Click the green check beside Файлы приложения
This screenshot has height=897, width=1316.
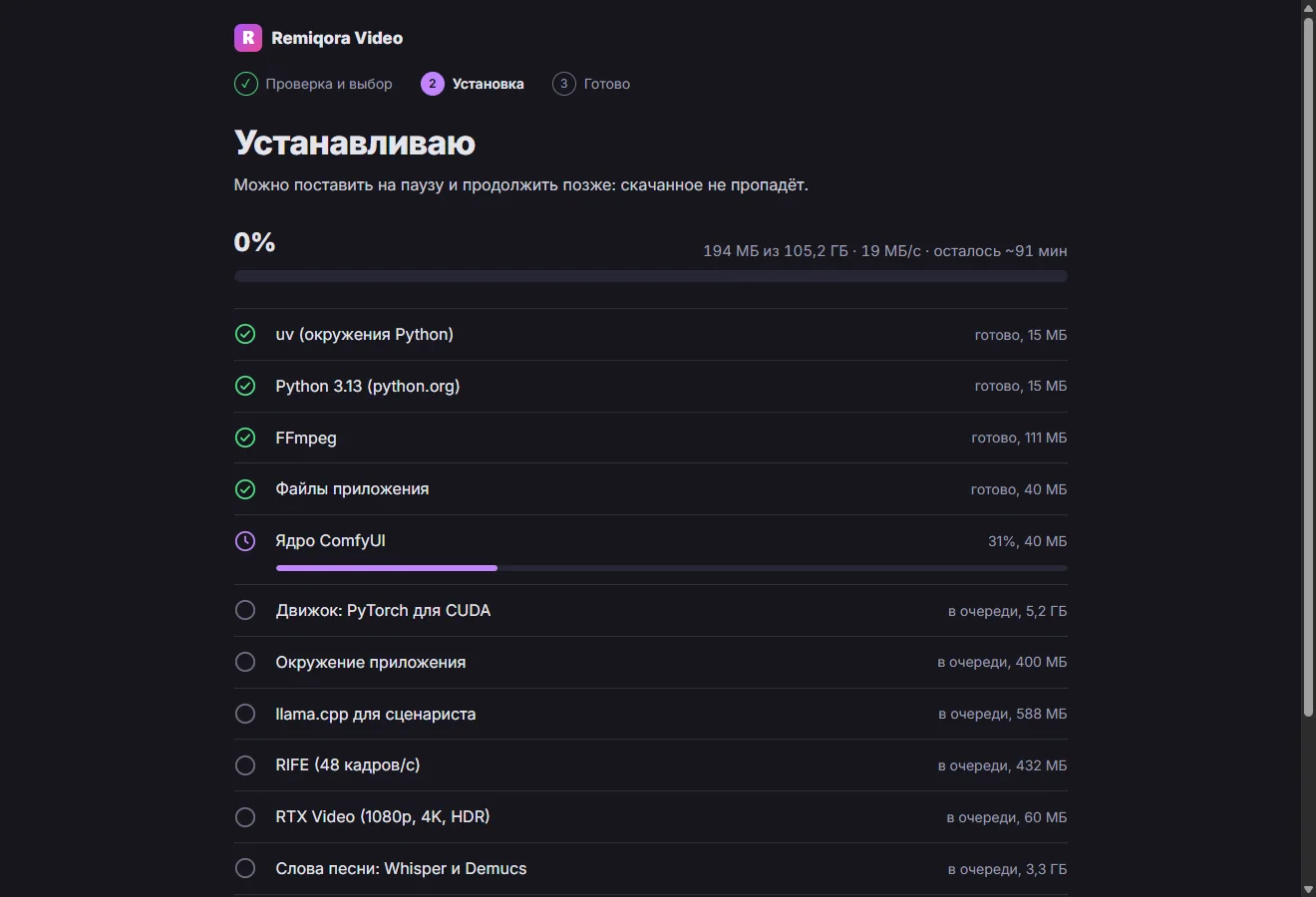(x=245, y=489)
